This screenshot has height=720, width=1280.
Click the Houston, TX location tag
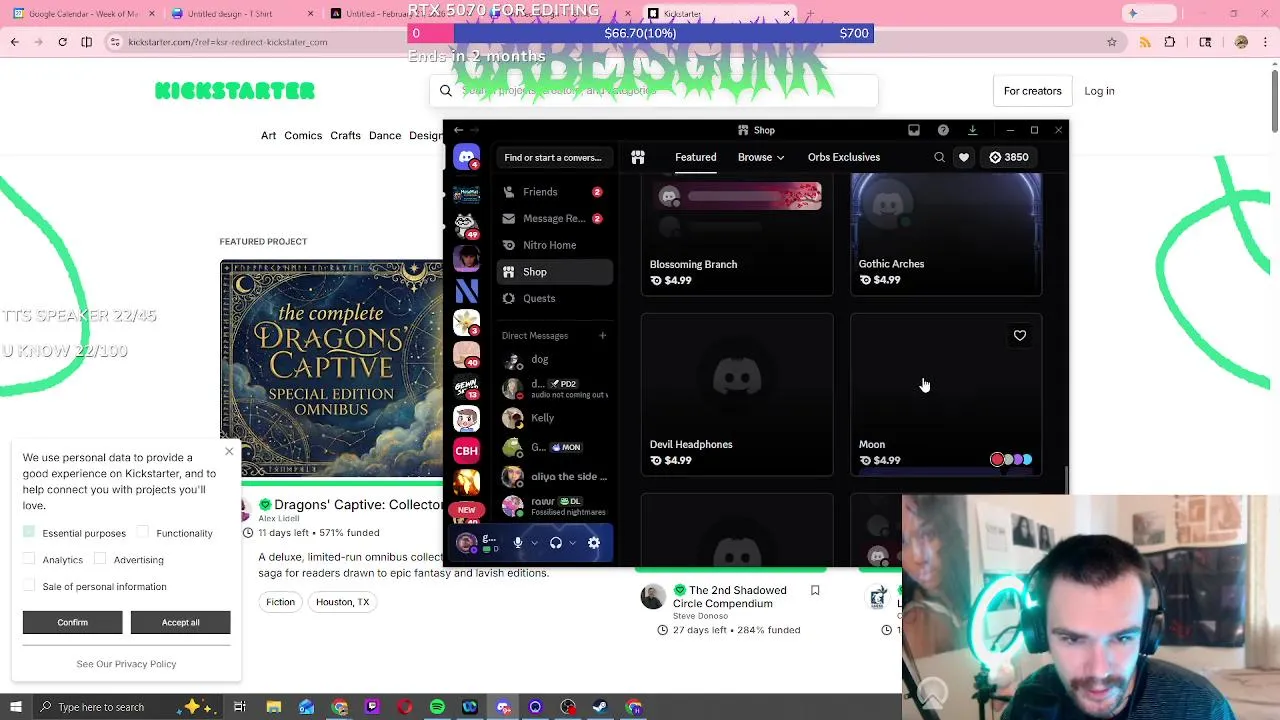click(x=342, y=602)
